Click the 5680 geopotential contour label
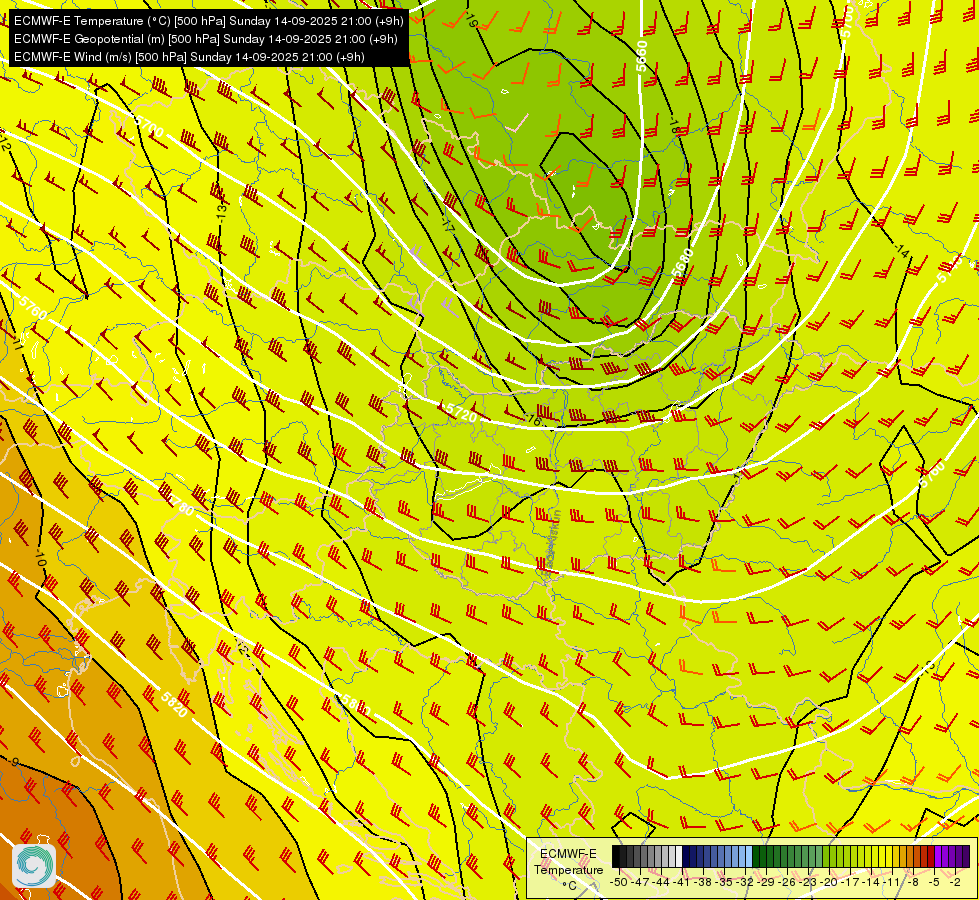Screen dimensions: 979x900 click(683, 262)
